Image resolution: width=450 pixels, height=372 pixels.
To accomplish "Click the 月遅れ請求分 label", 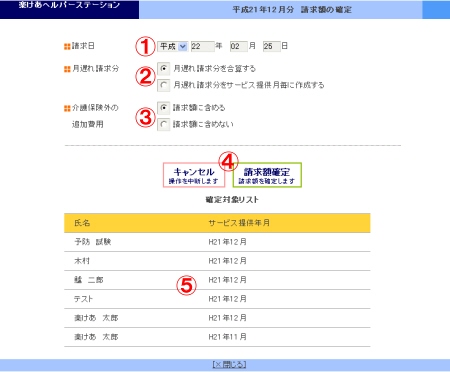I will (96, 69).
